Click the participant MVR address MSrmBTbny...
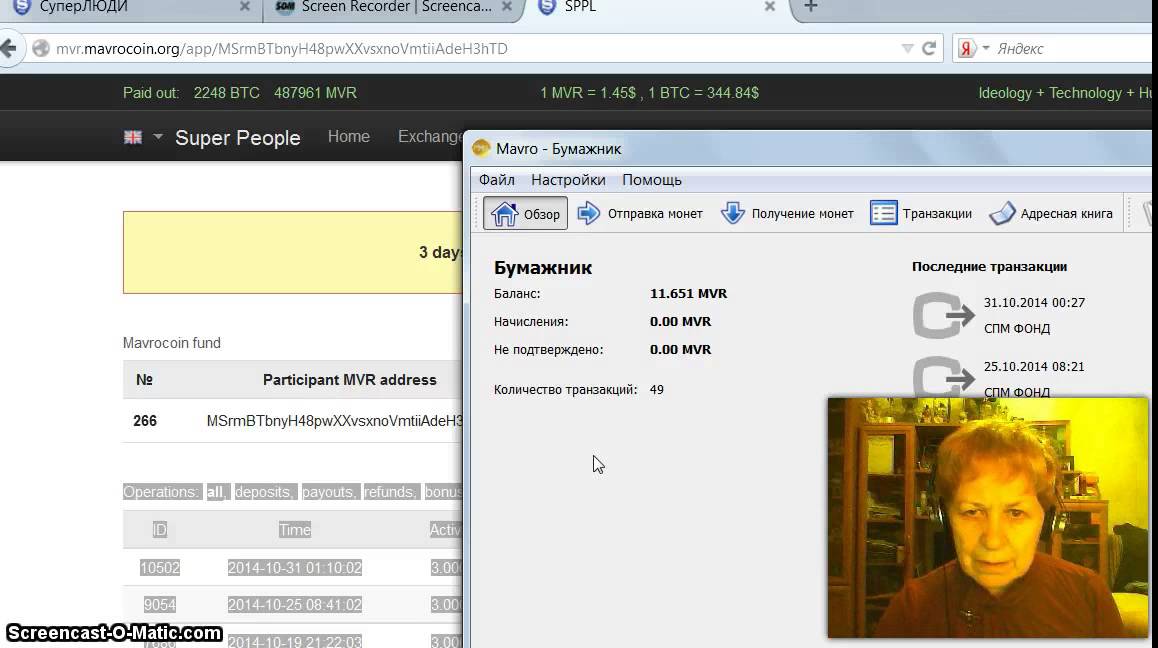The width and height of the screenshot is (1158, 648). click(335, 421)
